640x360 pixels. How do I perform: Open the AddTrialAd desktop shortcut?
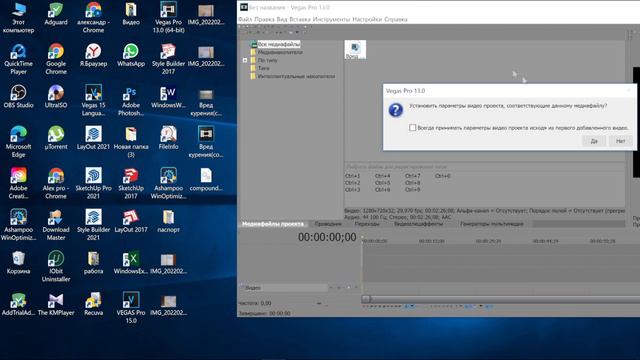pyautogui.click(x=18, y=304)
